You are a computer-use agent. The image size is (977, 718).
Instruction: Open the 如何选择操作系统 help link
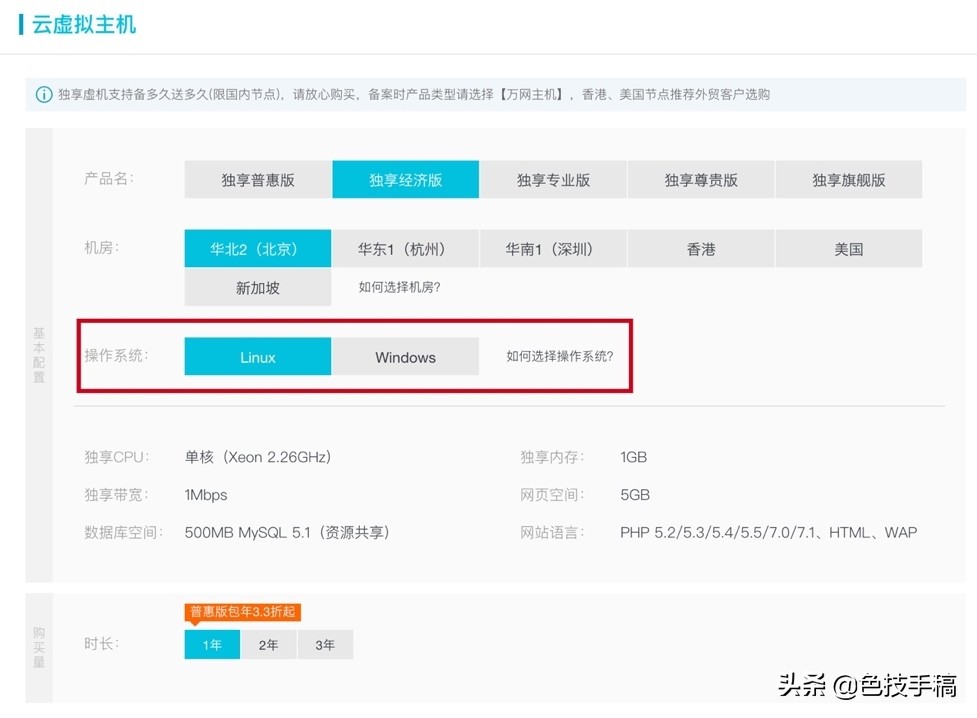[x=559, y=357]
